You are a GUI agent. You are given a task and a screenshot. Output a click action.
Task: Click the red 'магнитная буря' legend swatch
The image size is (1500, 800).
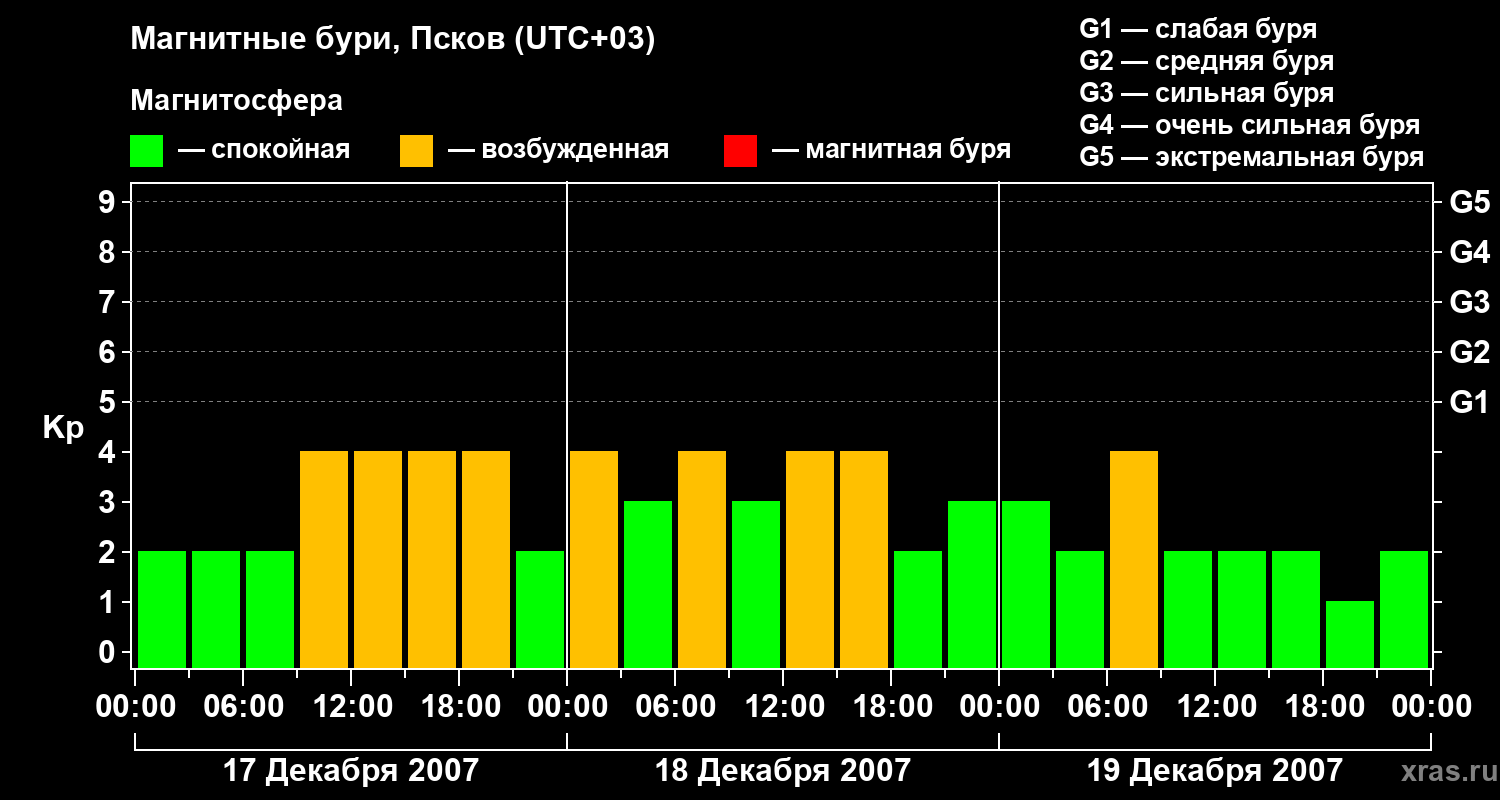740,151
